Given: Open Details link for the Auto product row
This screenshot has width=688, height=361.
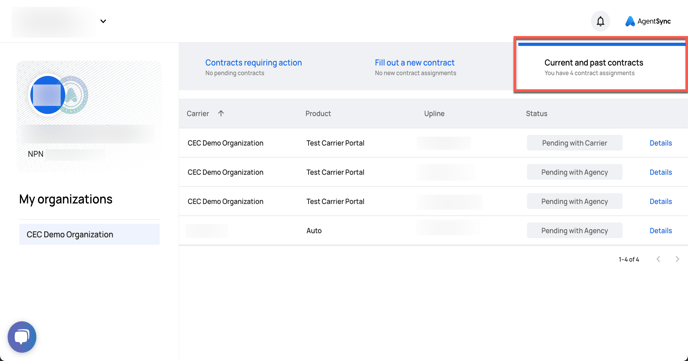Looking at the screenshot, I should [x=660, y=231].
